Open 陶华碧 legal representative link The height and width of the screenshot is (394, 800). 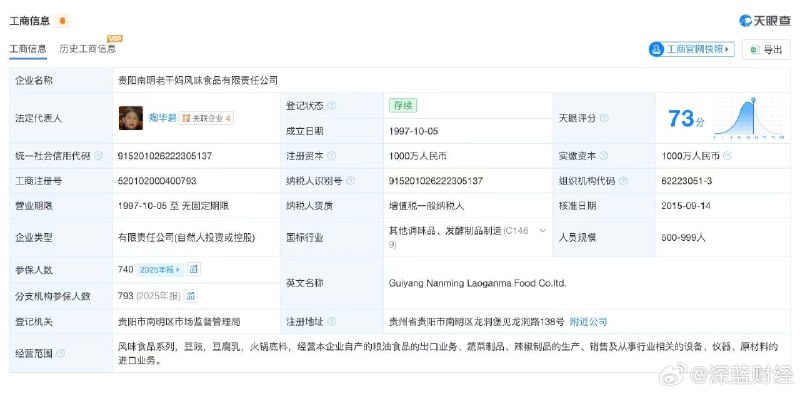click(x=162, y=118)
